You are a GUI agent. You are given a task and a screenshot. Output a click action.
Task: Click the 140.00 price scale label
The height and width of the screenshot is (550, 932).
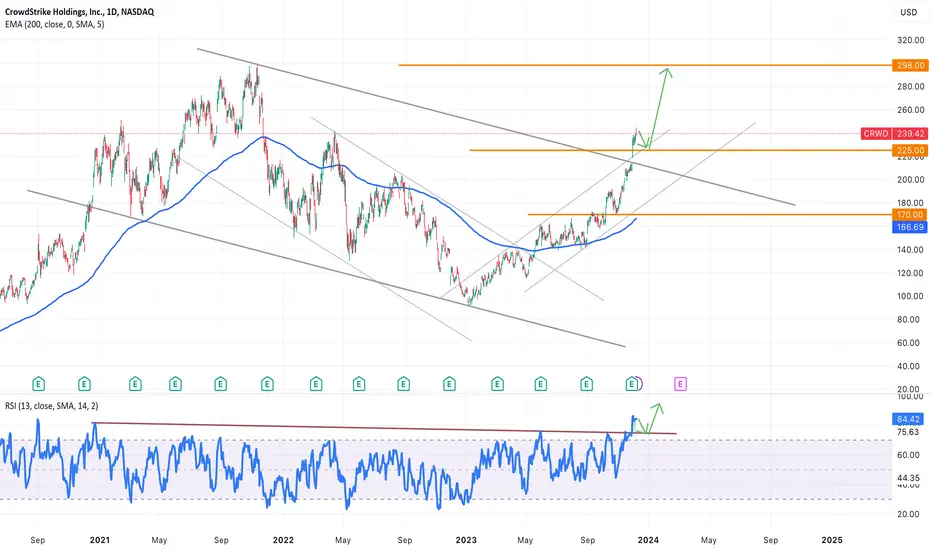click(x=911, y=250)
